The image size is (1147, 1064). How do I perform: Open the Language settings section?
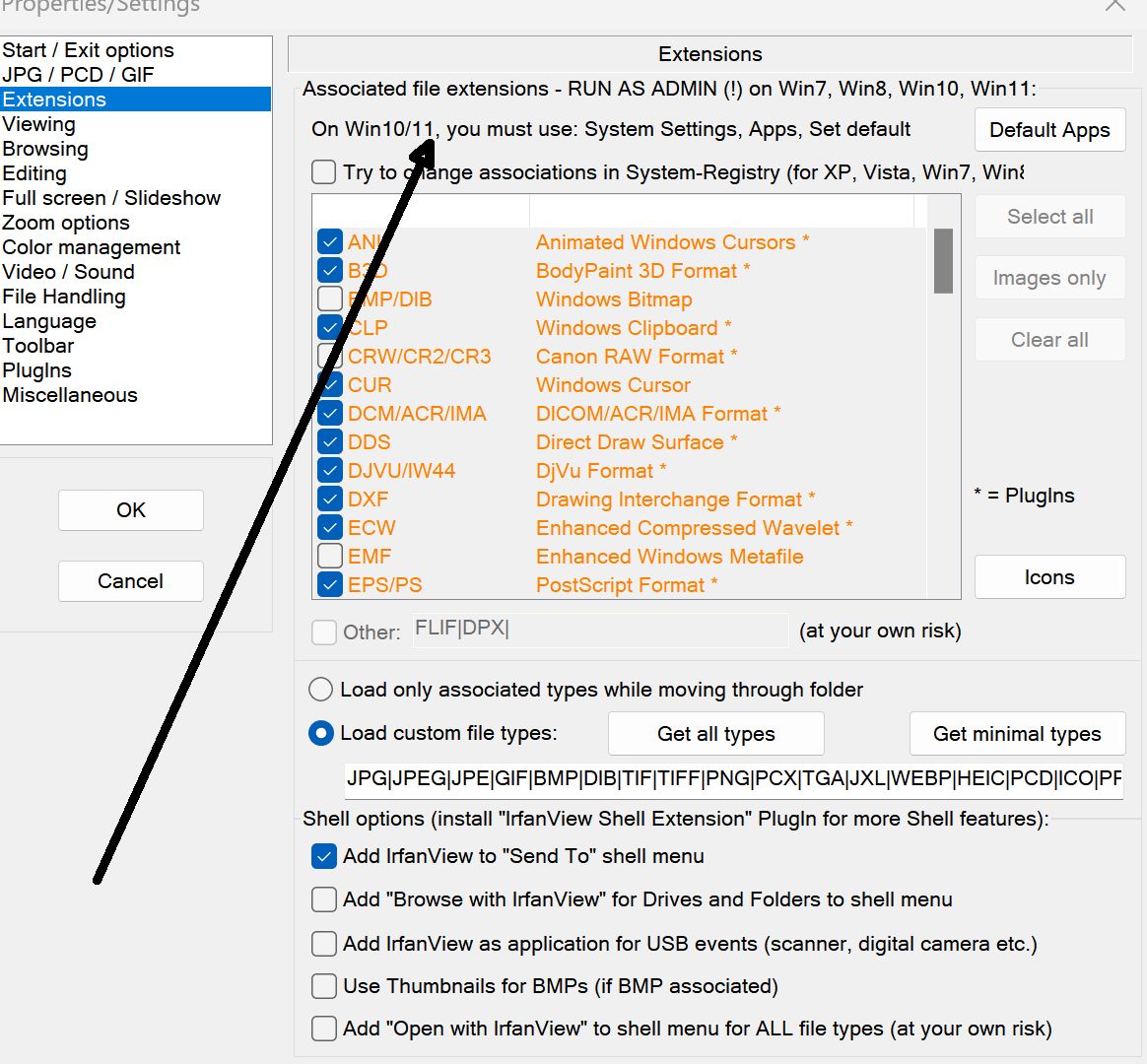(x=49, y=320)
